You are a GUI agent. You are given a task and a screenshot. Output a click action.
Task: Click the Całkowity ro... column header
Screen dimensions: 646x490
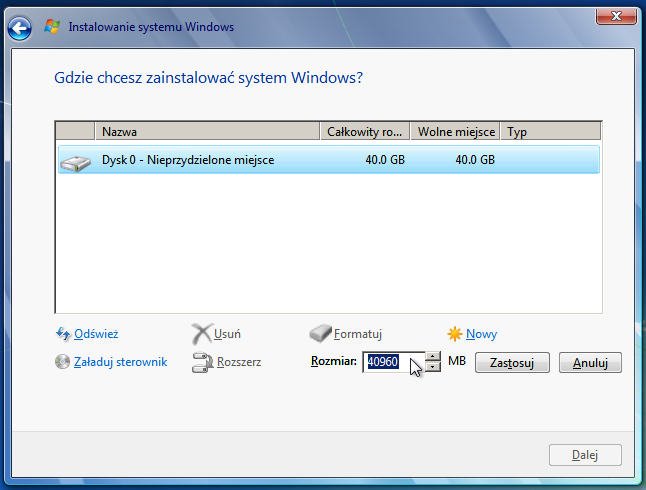(x=365, y=131)
